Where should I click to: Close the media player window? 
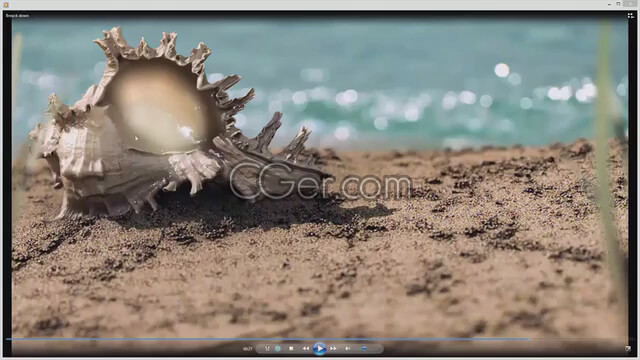(631, 4)
